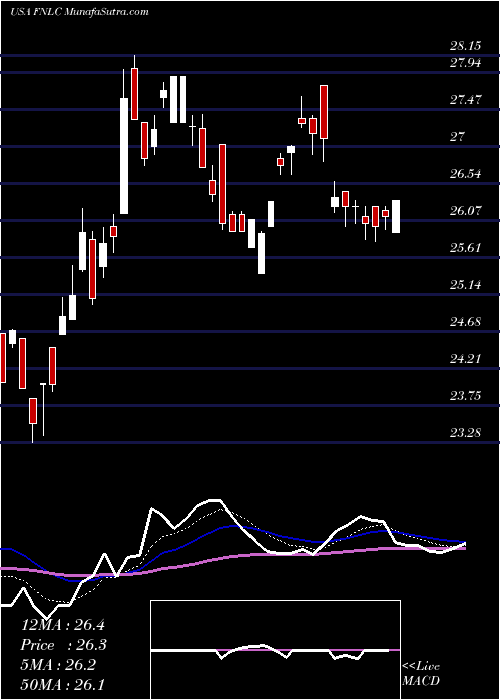Select the 25.61 price axis label

465,248
